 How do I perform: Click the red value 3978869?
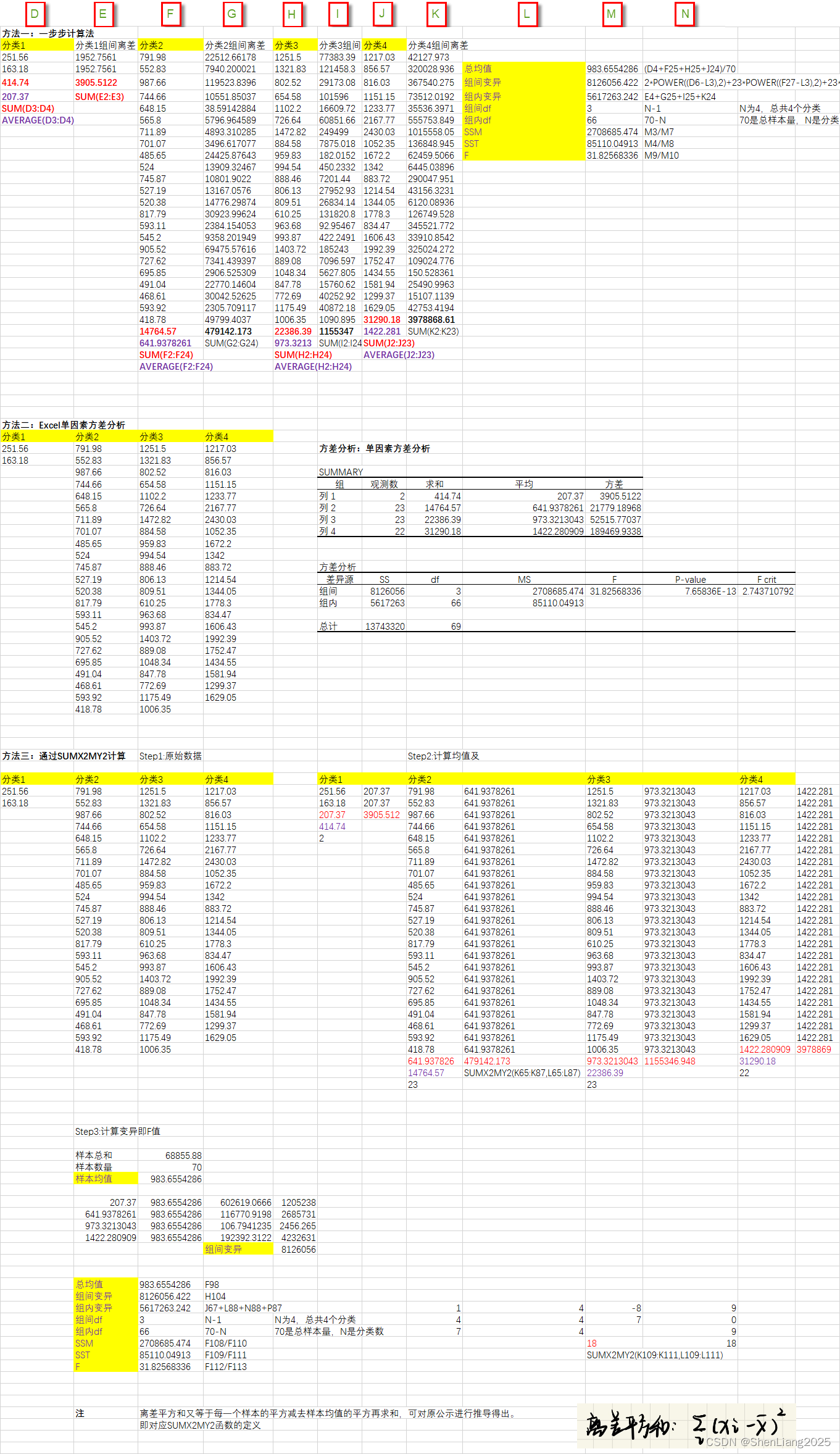pyautogui.click(x=814, y=1049)
